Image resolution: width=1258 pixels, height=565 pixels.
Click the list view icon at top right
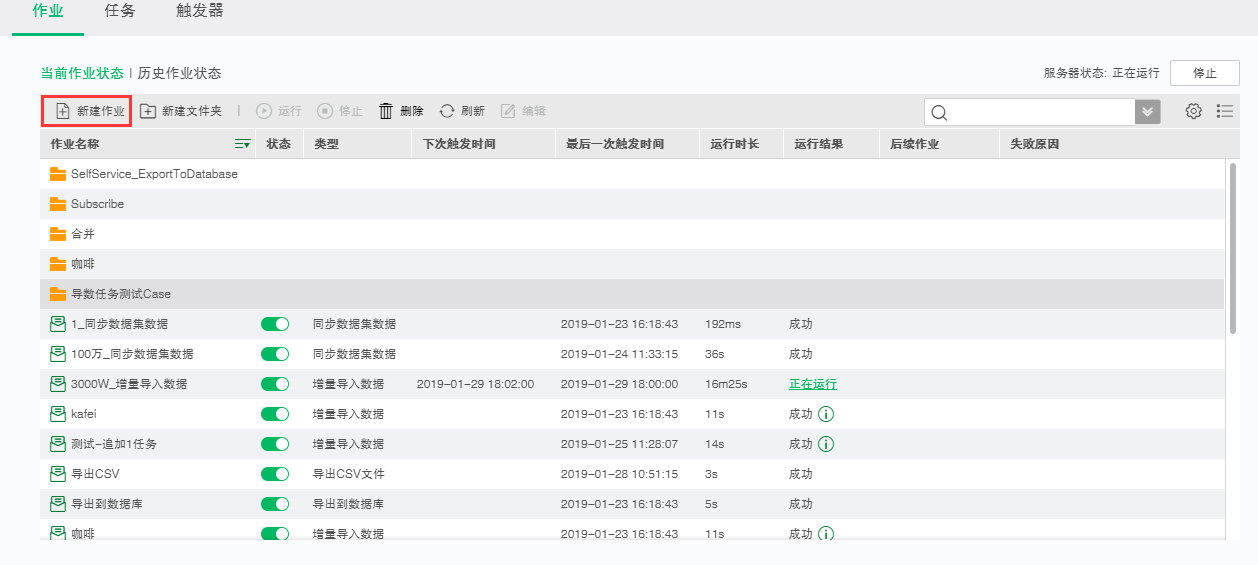click(1225, 111)
